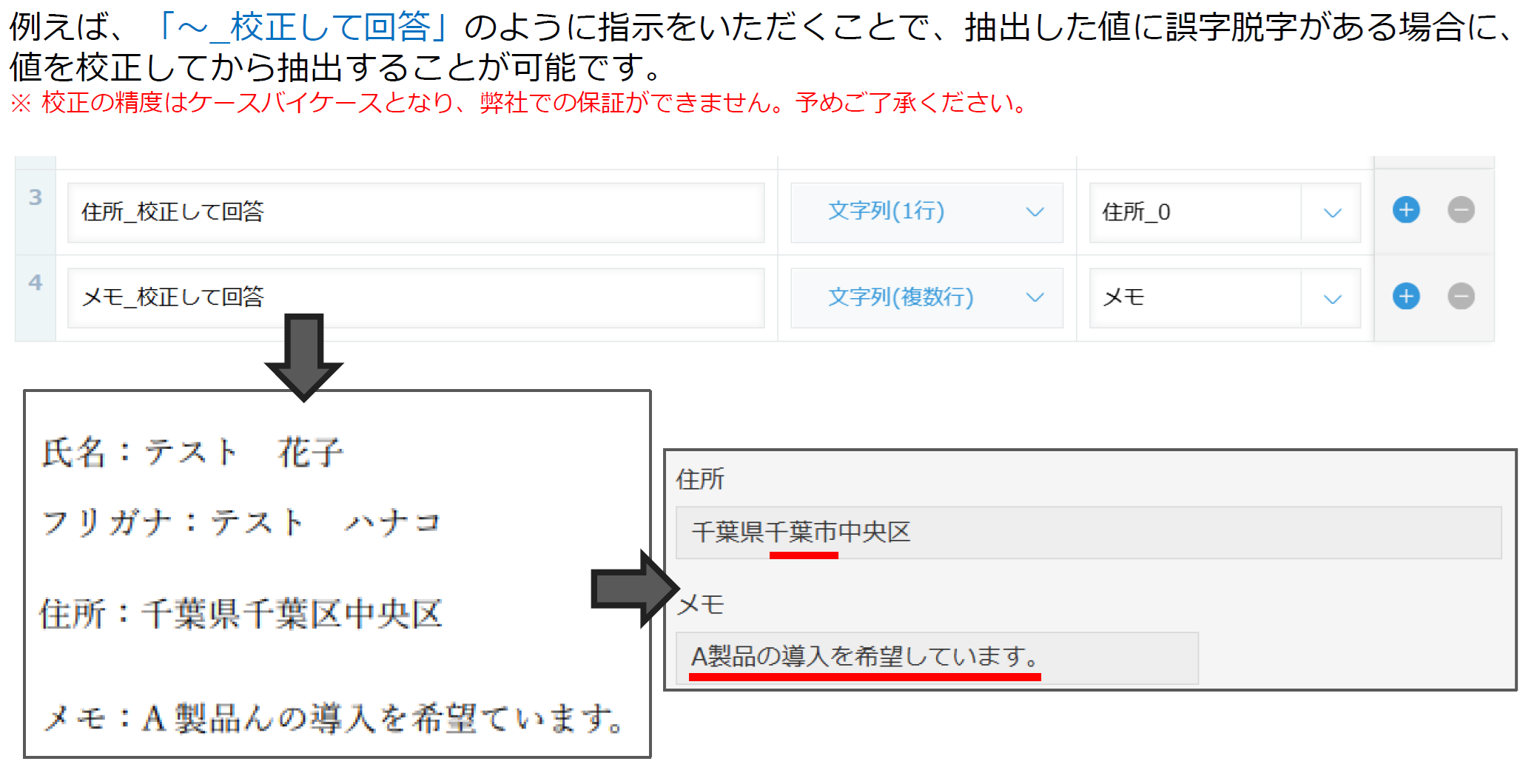This screenshot has width=1537, height=784.
Task: Open the 文字列(複数行) type dropdown
Action: click(926, 298)
